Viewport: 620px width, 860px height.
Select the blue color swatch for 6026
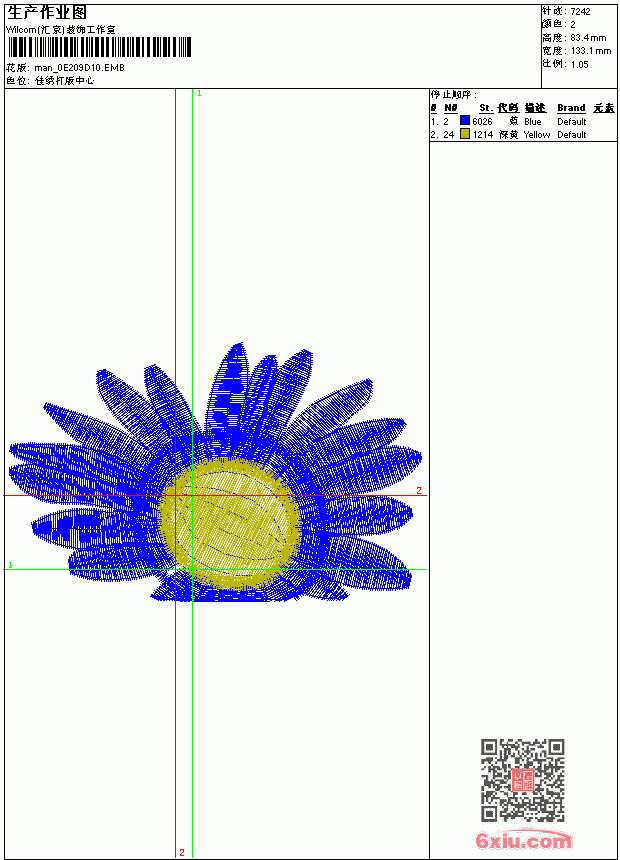click(465, 121)
